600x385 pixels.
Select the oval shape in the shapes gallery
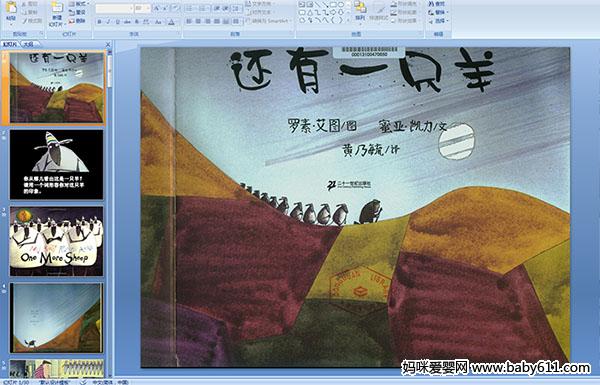click(x=341, y=5)
